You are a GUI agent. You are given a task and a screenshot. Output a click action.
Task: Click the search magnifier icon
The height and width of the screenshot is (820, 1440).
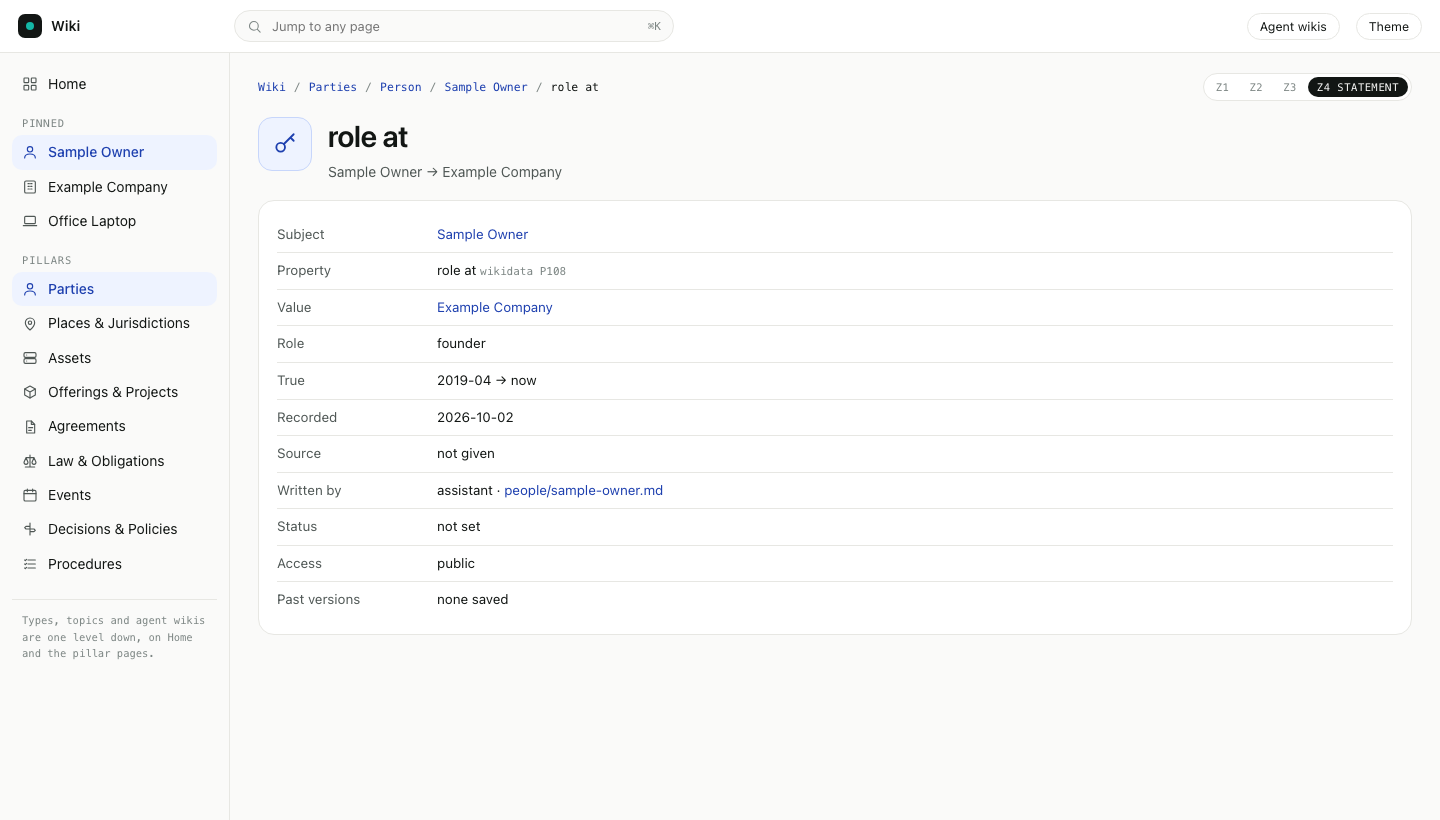pos(255,27)
